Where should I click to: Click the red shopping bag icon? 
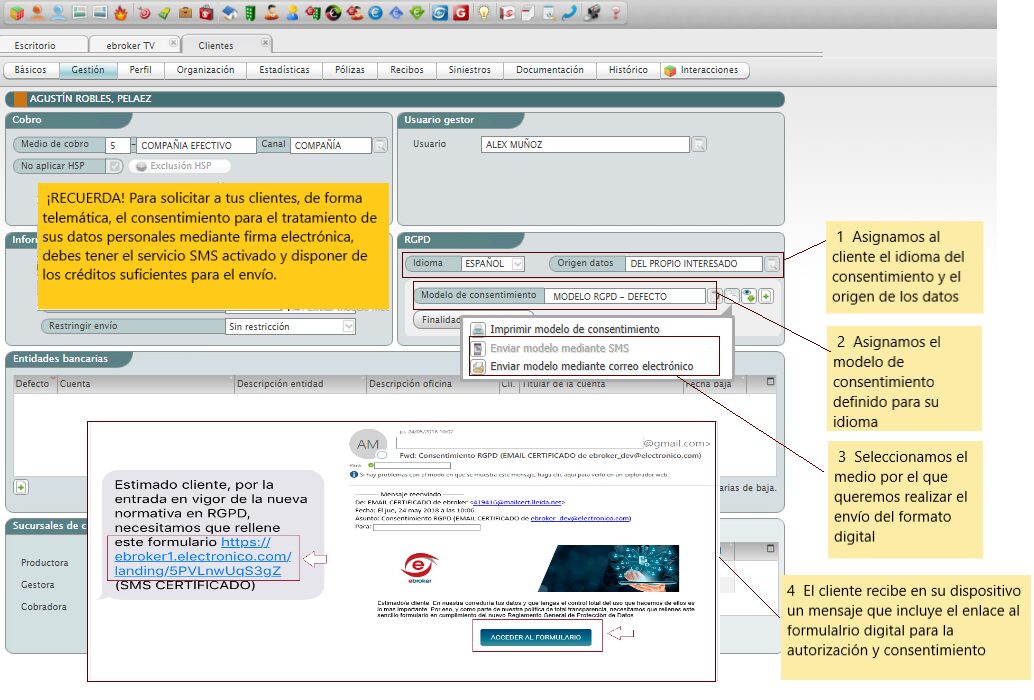206,13
